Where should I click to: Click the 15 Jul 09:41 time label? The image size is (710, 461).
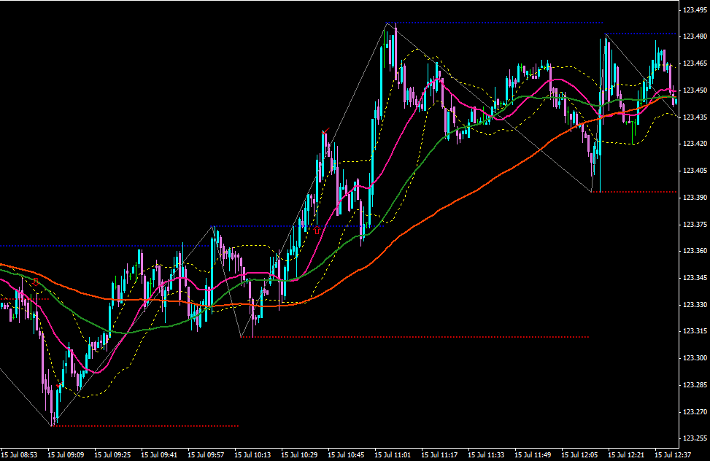pyautogui.click(x=159, y=454)
